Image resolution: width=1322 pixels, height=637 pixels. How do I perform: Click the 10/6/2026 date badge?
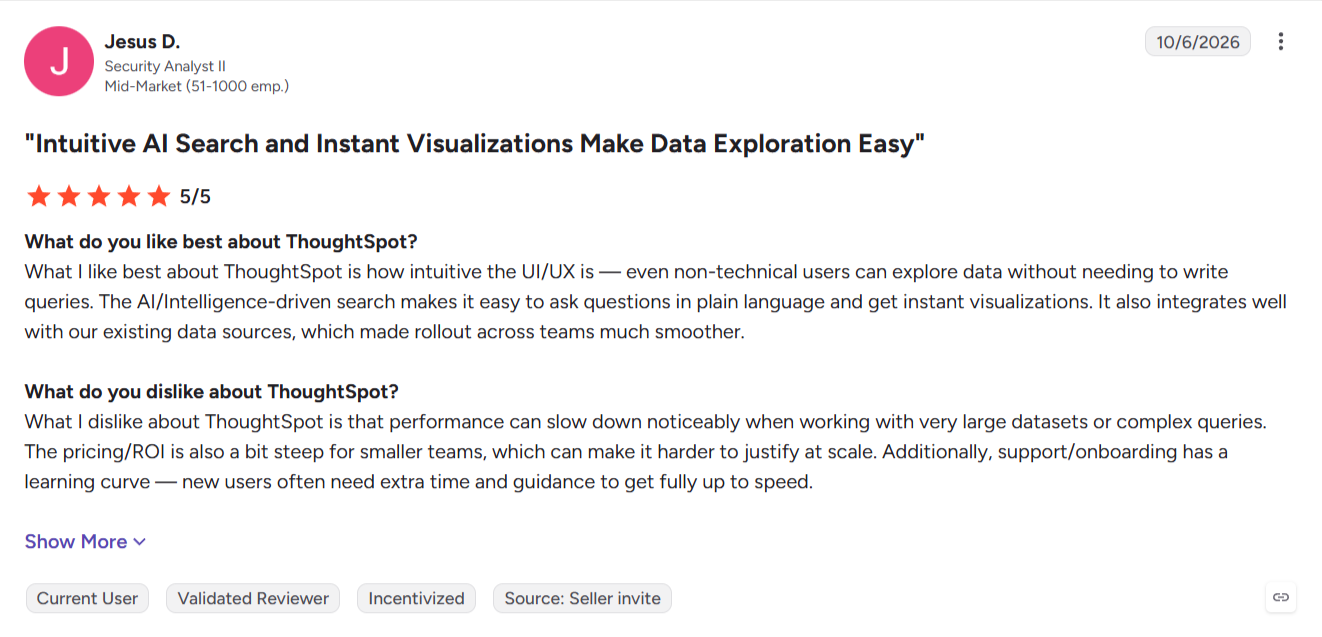[x=1198, y=42]
